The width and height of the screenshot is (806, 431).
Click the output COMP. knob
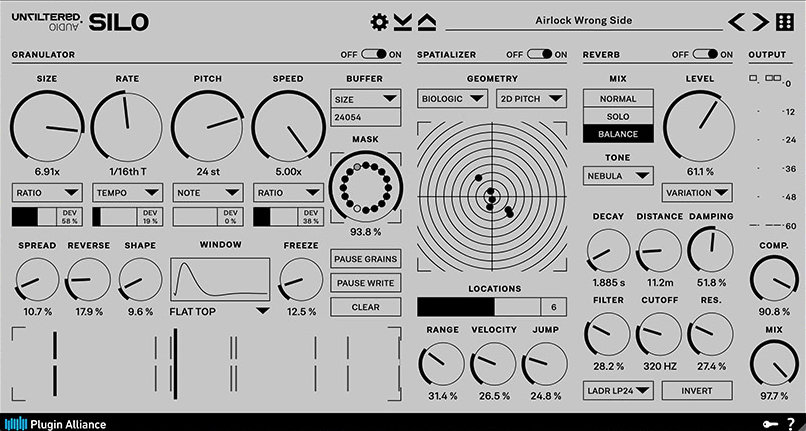coord(774,280)
